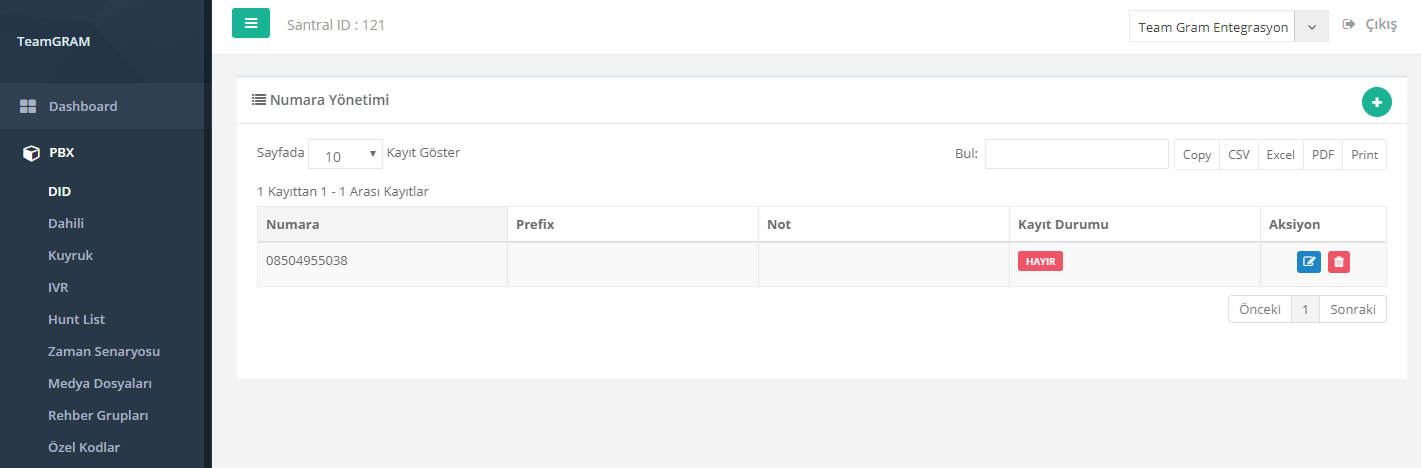This screenshot has width=1421, height=468.
Task: Open the DID menu item
Action: pyautogui.click(x=59, y=191)
